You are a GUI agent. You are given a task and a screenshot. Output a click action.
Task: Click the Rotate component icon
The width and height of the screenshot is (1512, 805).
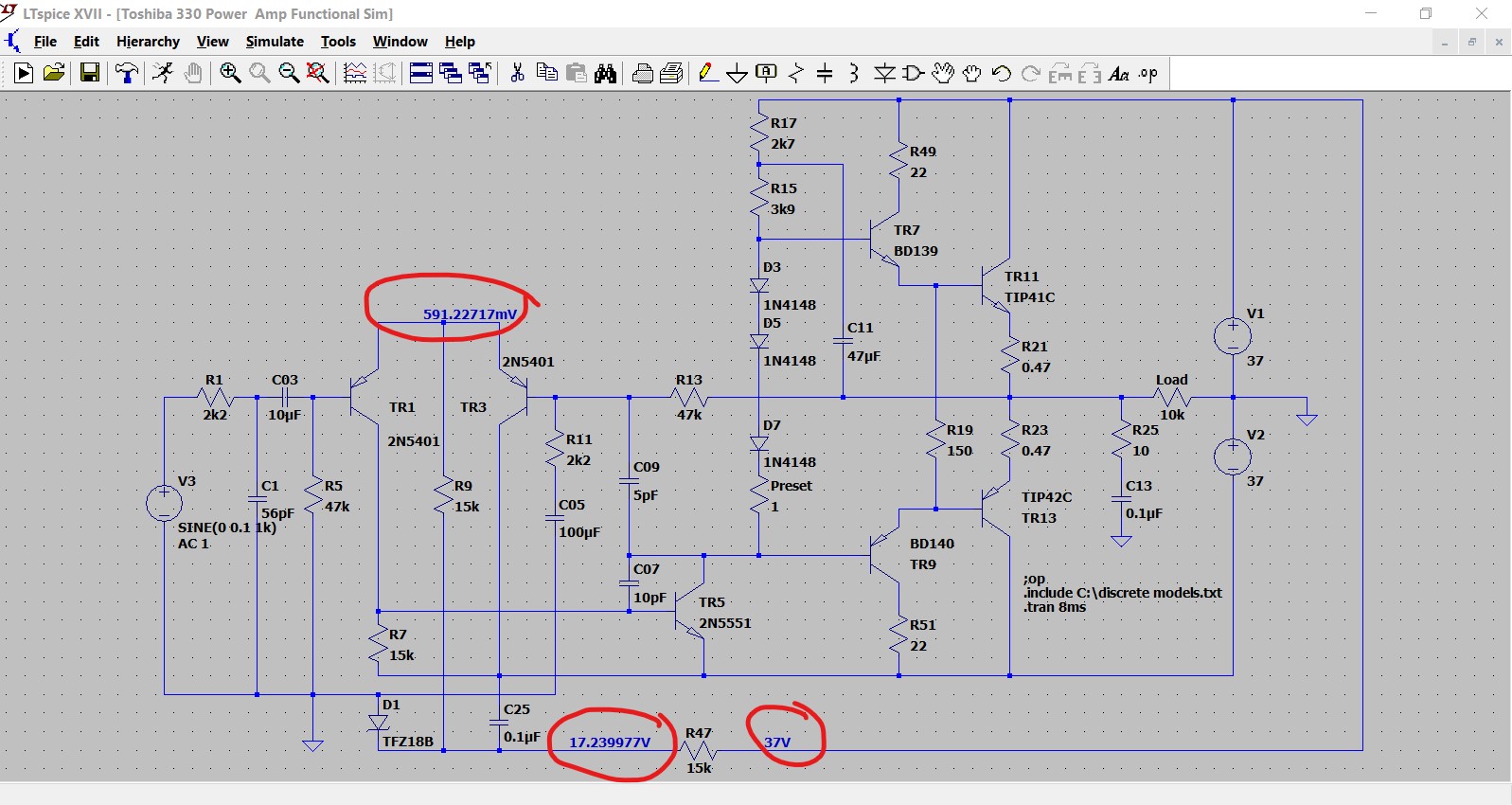point(1060,73)
